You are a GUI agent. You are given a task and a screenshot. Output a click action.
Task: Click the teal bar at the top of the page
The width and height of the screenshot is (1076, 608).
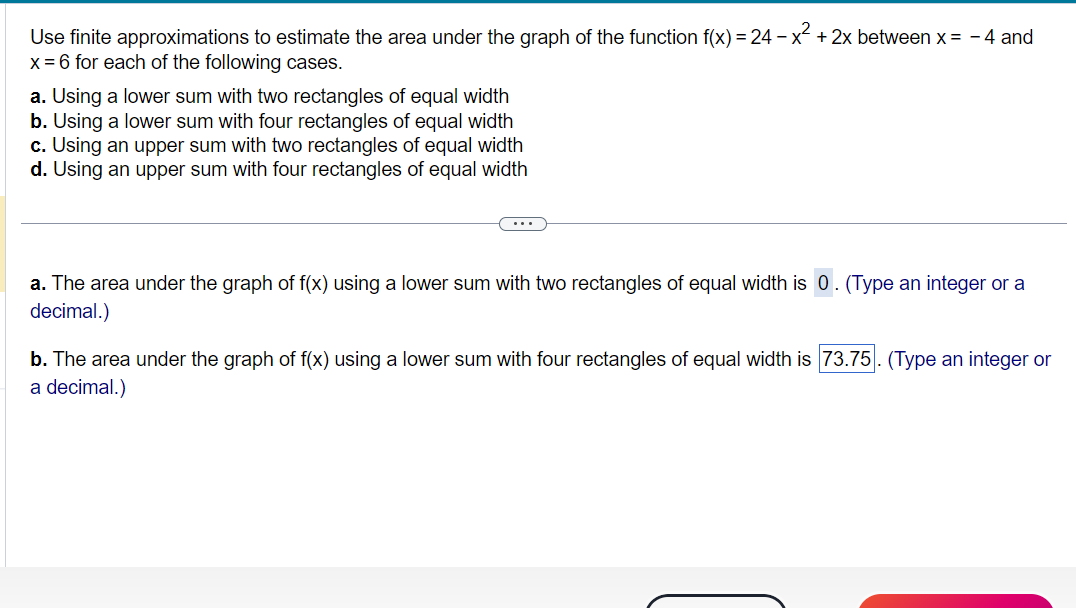pos(538,4)
